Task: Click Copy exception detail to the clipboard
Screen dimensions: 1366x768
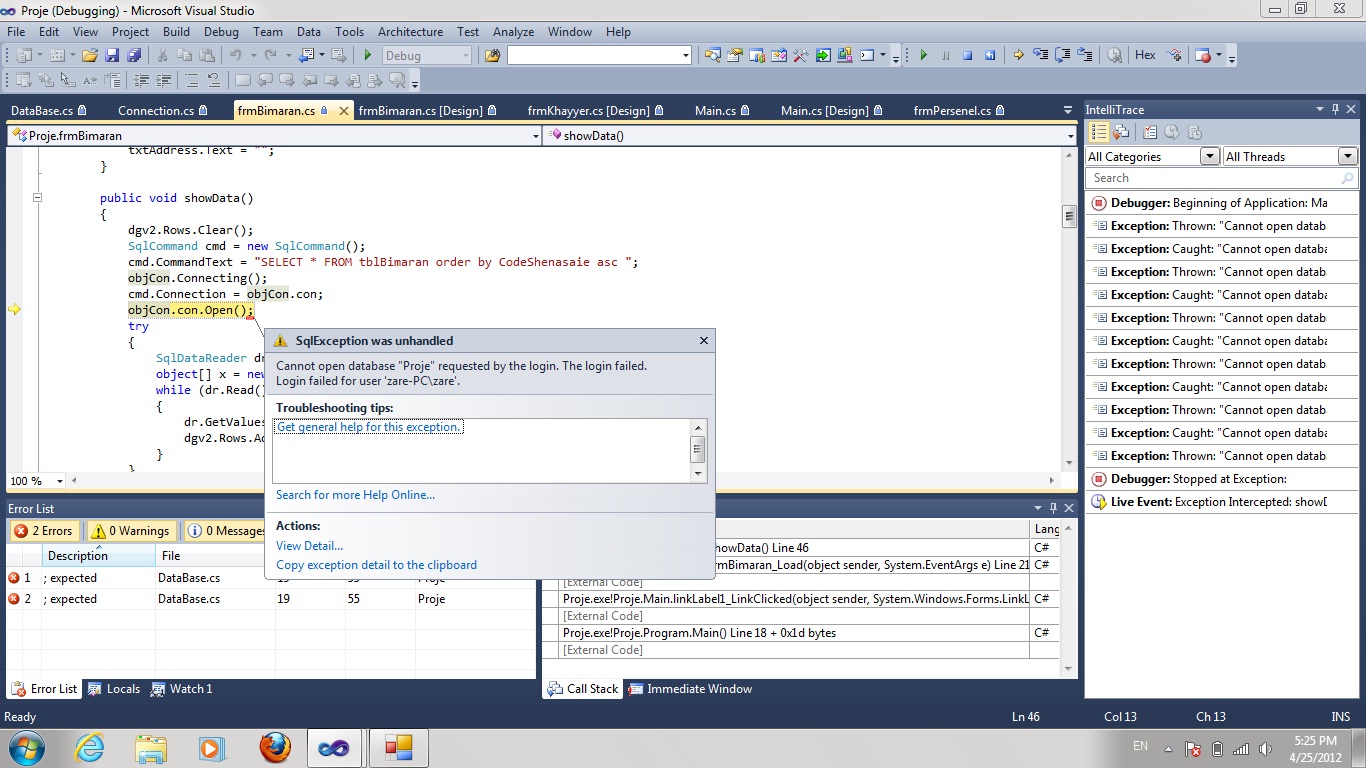Action: (376, 565)
